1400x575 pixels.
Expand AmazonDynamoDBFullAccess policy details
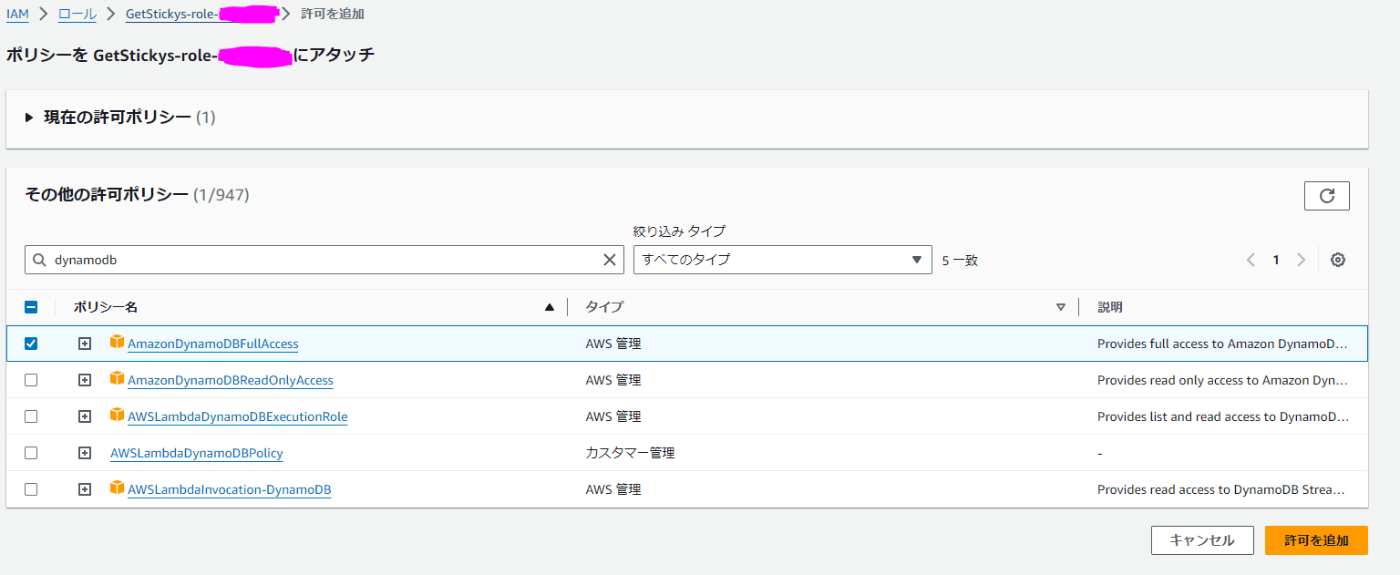pyautogui.click(x=85, y=343)
